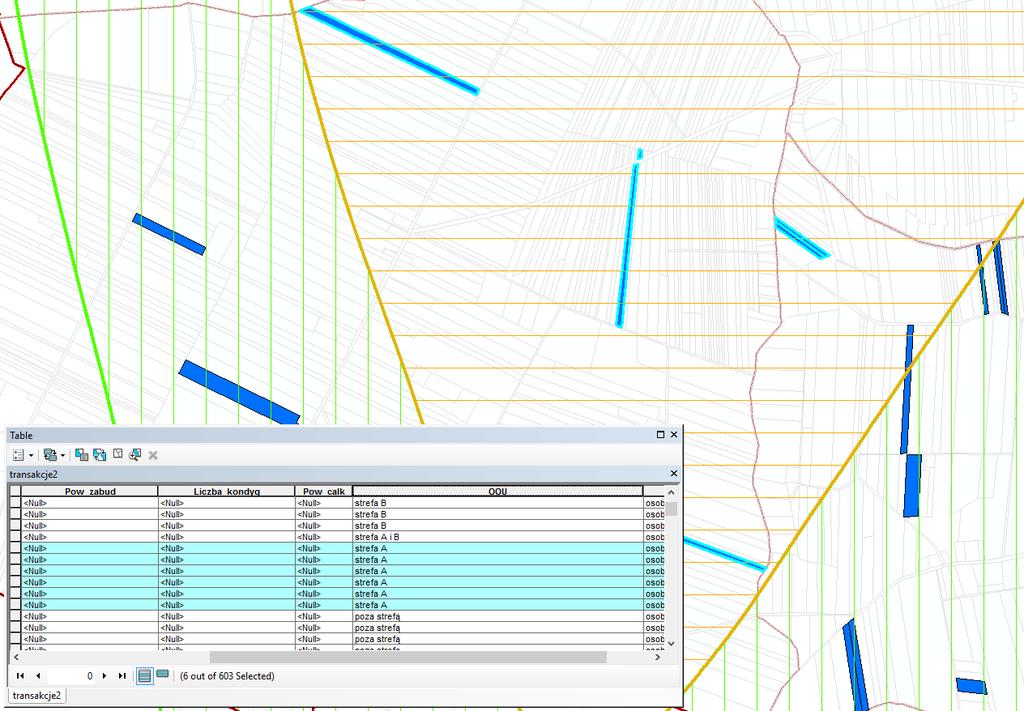Click the table's select-all corner box
The height and width of the screenshot is (711, 1024).
pyautogui.click(x=15, y=491)
